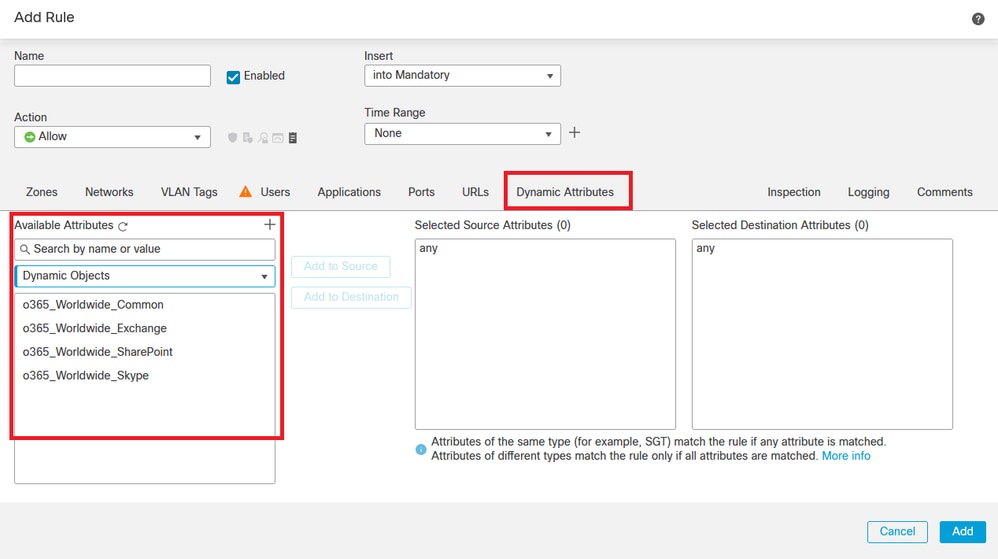Open the help question mark icon
This screenshot has width=998, height=559.
[x=978, y=19]
